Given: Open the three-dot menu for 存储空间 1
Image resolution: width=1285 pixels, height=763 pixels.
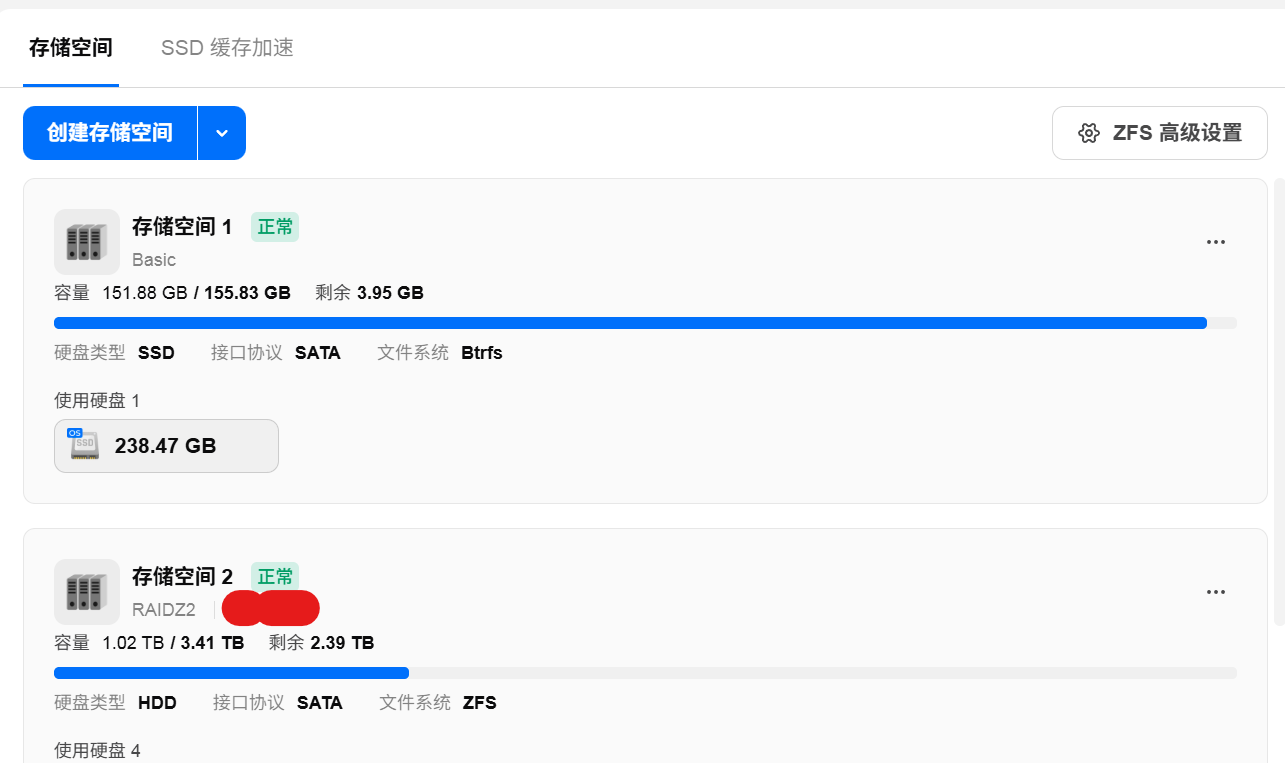Looking at the screenshot, I should point(1216,242).
